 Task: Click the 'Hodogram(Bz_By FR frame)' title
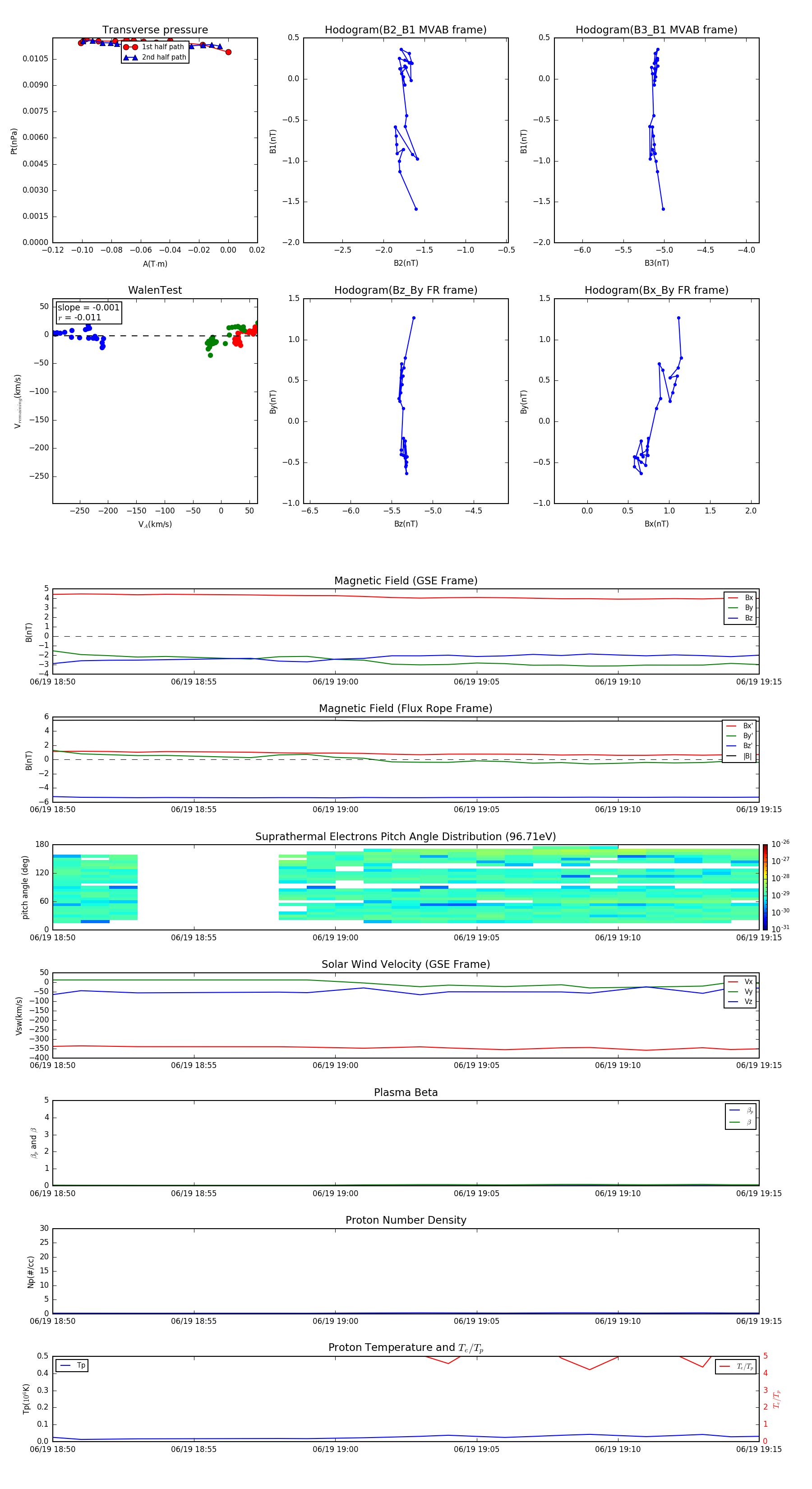click(406, 290)
